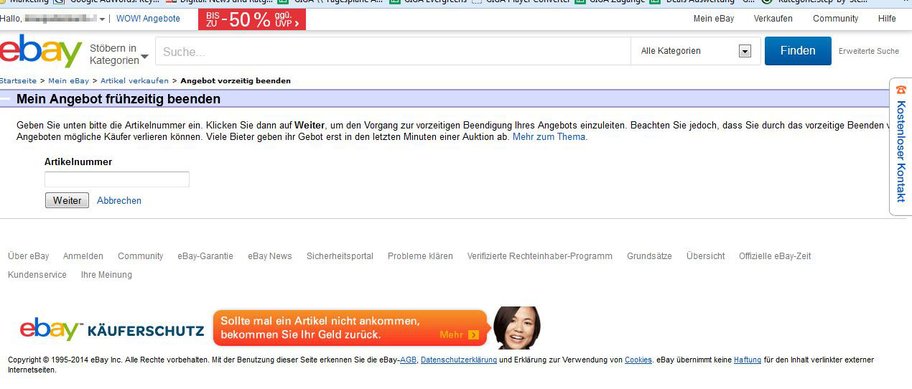Open the Cookies link

click(638, 360)
